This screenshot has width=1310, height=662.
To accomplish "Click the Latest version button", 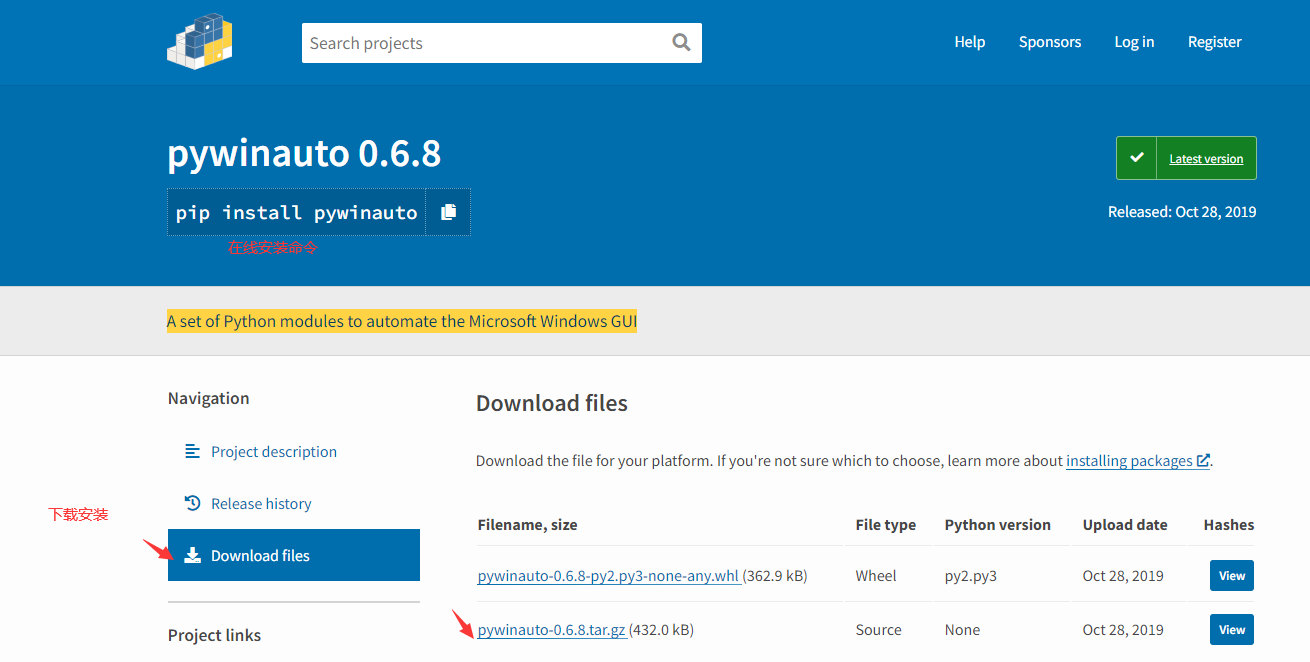I will pos(1206,159).
